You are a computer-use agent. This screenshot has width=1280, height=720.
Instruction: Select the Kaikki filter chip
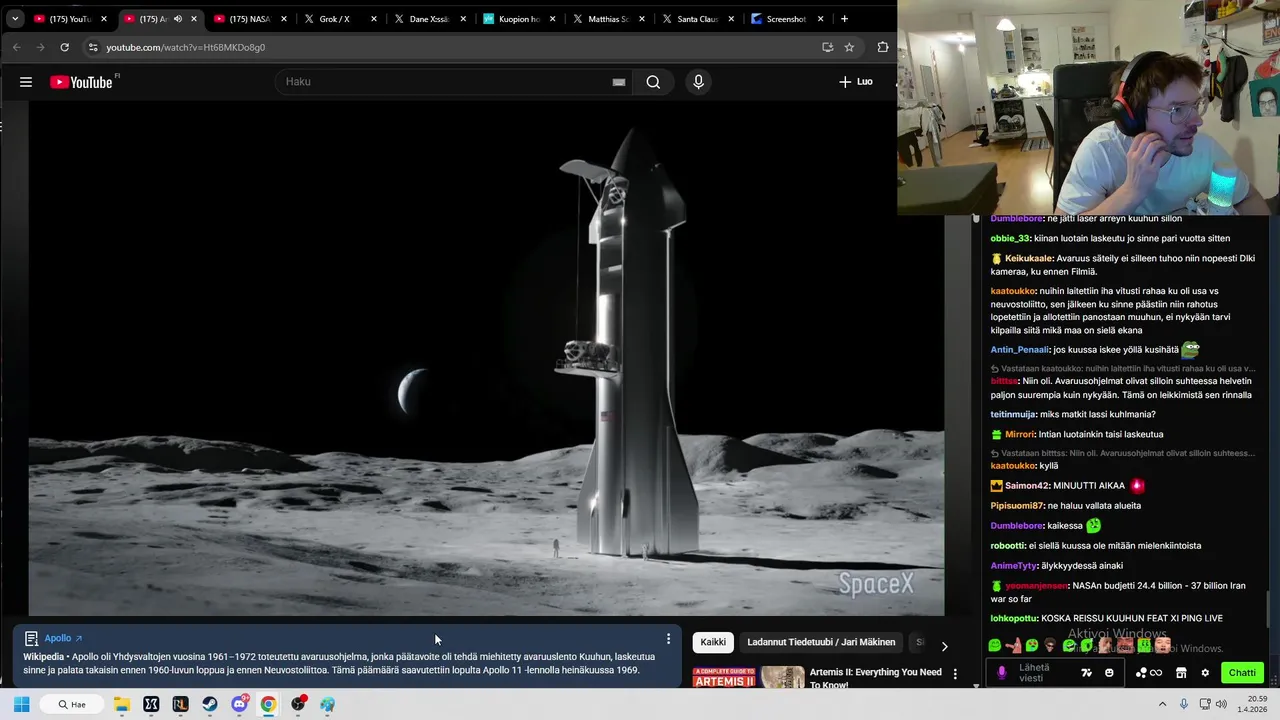(x=713, y=643)
